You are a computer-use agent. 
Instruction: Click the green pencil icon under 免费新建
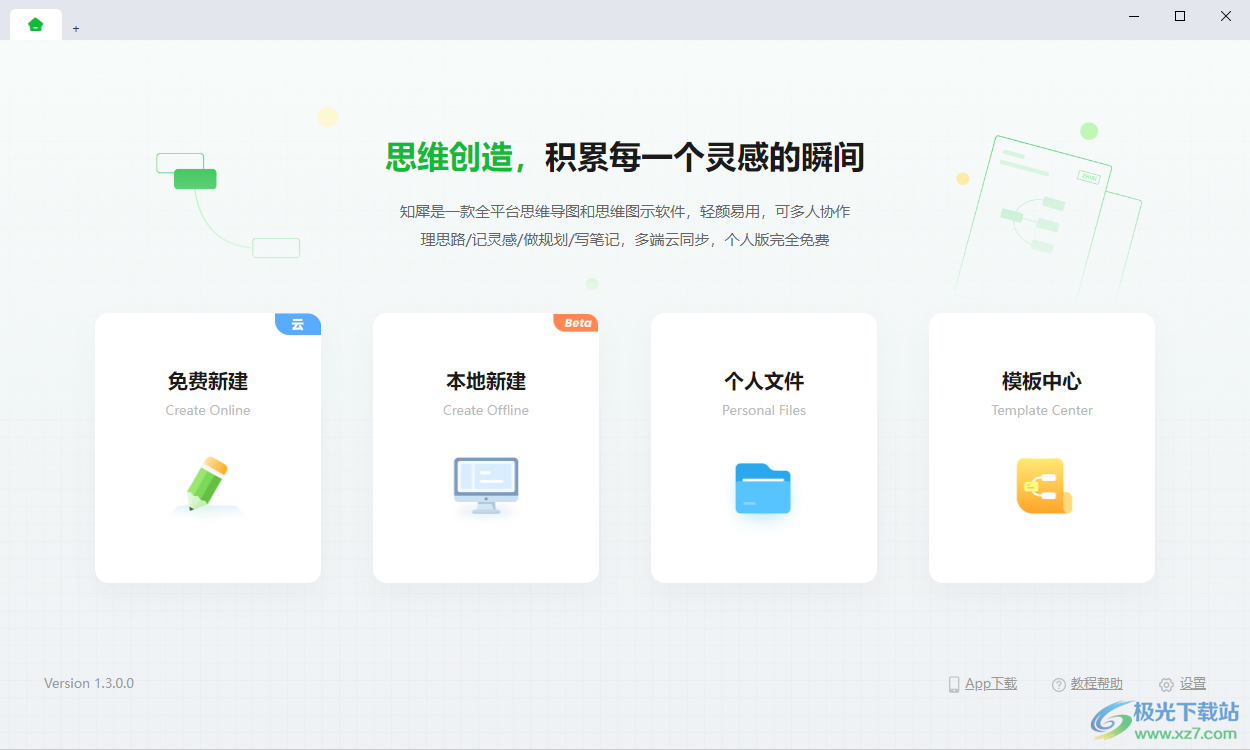coord(208,485)
